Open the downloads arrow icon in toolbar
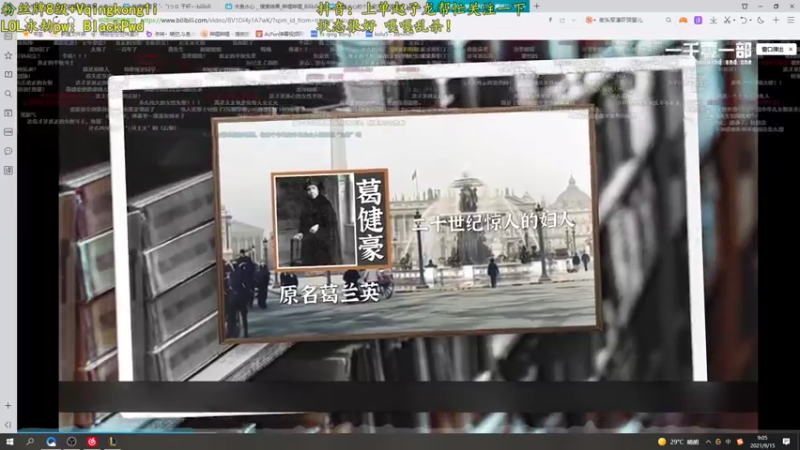Viewport: 800px width, 450px height. click(713, 20)
